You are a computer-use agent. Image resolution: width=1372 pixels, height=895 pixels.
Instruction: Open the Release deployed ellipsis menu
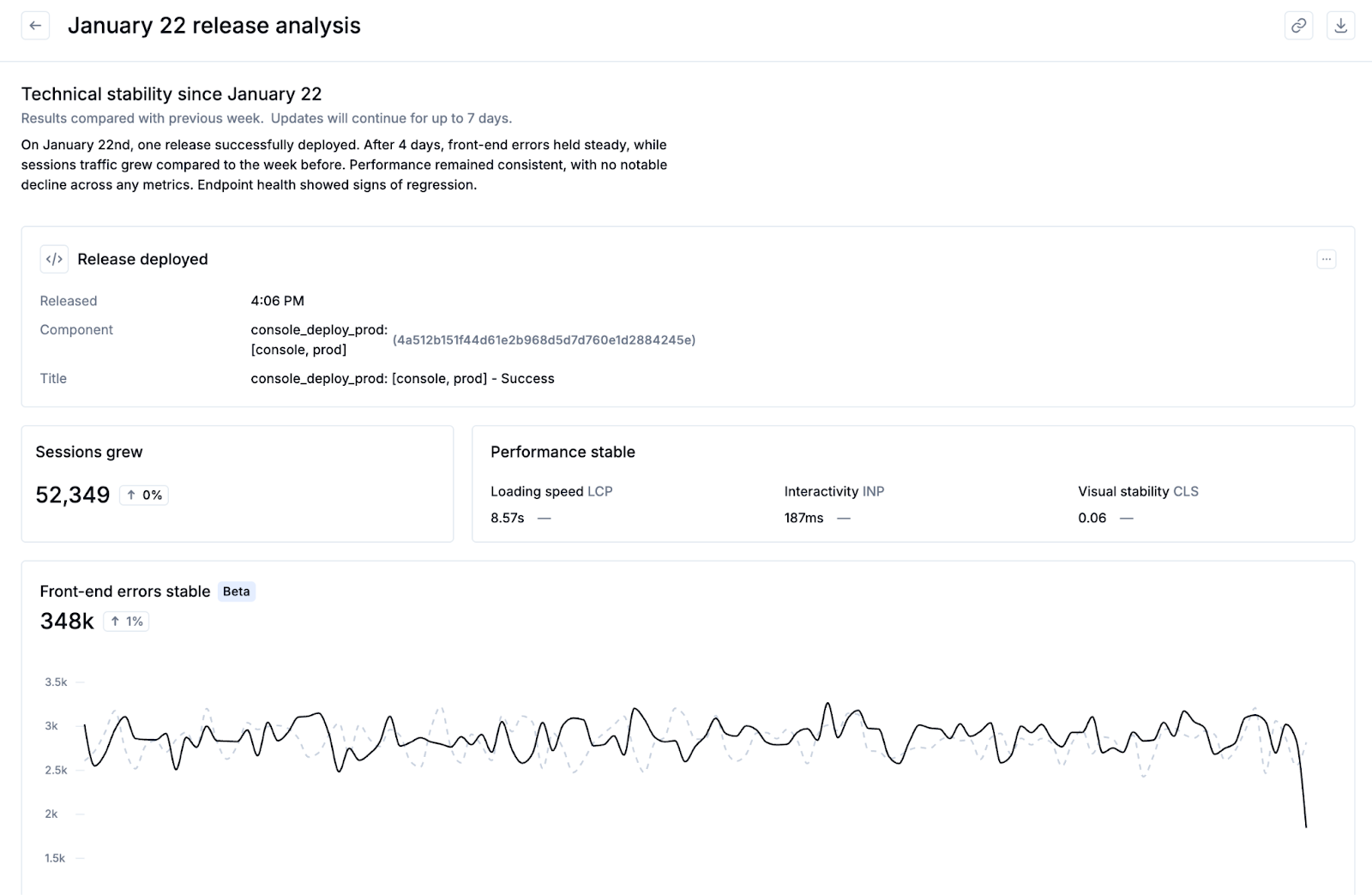(1326, 259)
